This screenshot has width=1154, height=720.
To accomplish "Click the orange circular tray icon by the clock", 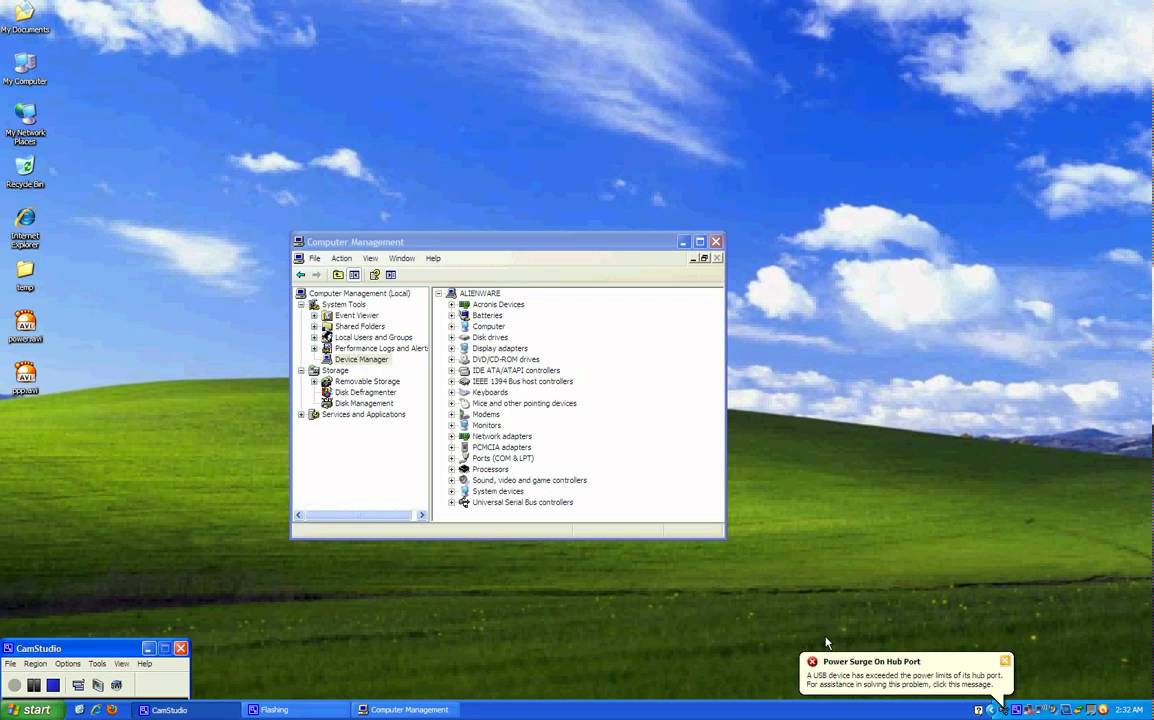I will [x=1102, y=710].
